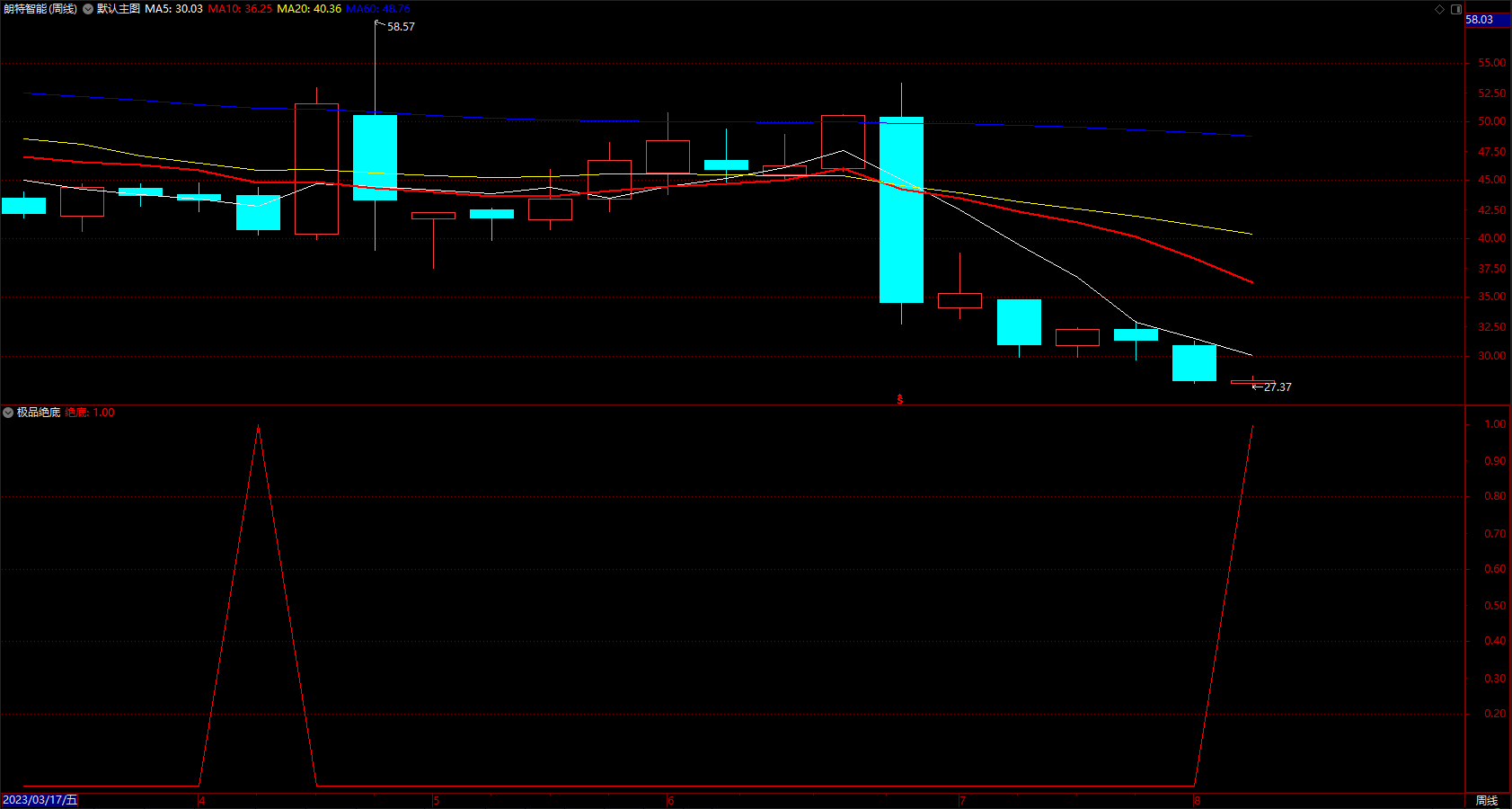Viewport: 1512px width, 809px height.
Task: Select the MA10: 36.25 indicator label
Action: click(240, 9)
